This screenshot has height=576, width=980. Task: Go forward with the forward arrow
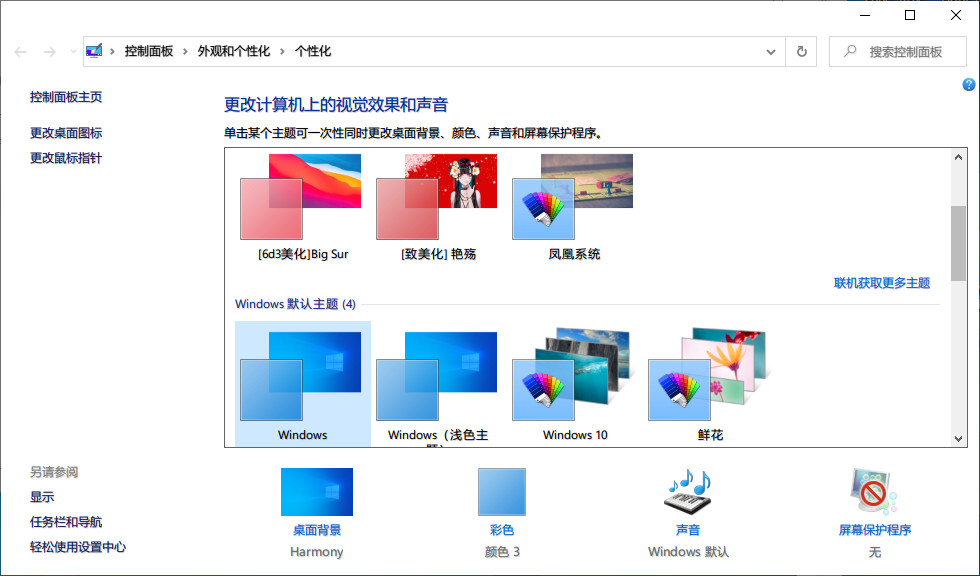49,52
